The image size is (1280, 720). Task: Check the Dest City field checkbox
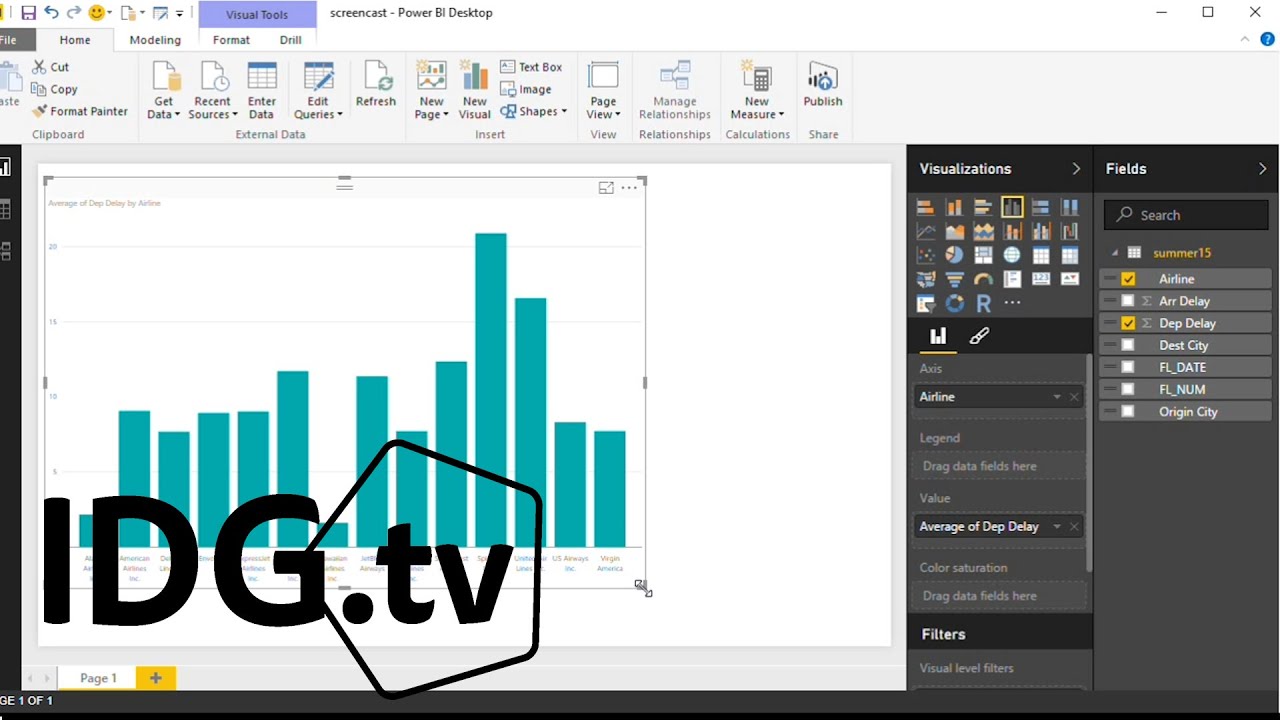tap(1128, 345)
